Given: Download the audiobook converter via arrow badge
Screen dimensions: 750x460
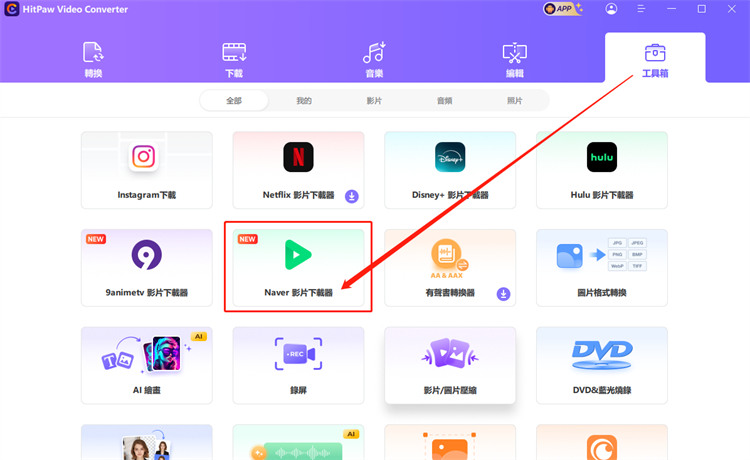Looking at the screenshot, I should point(503,294).
